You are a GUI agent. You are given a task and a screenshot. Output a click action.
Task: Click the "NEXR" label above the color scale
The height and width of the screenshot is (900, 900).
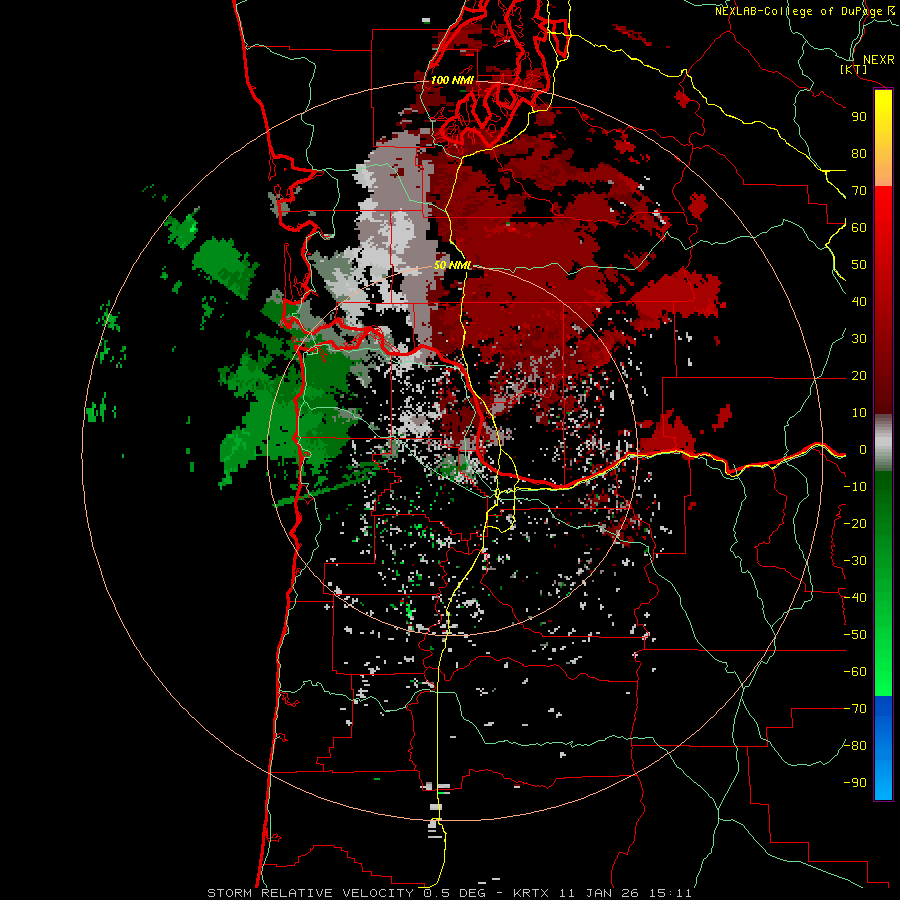(878, 60)
